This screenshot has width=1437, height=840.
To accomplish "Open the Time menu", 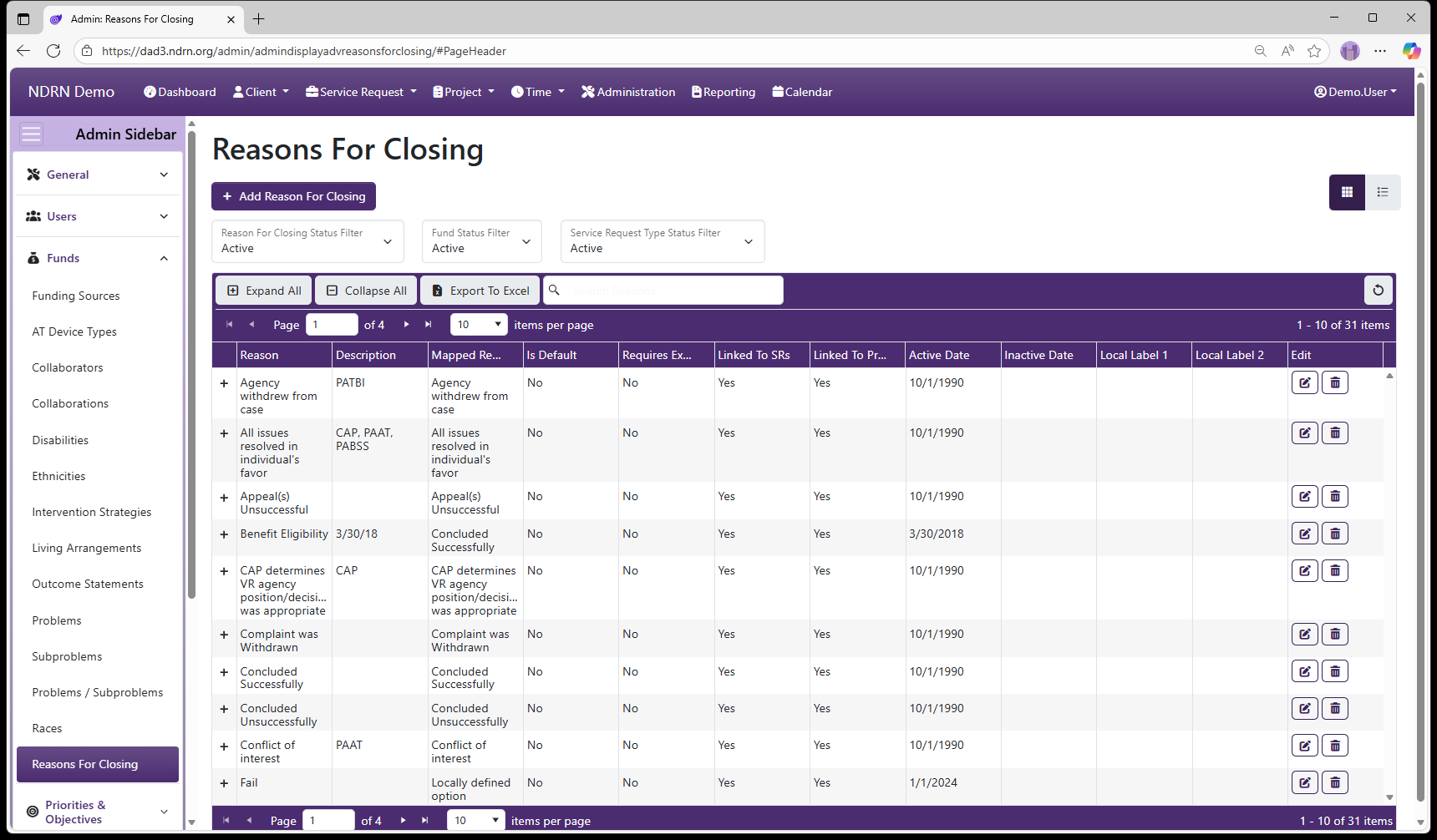I will point(538,92).
